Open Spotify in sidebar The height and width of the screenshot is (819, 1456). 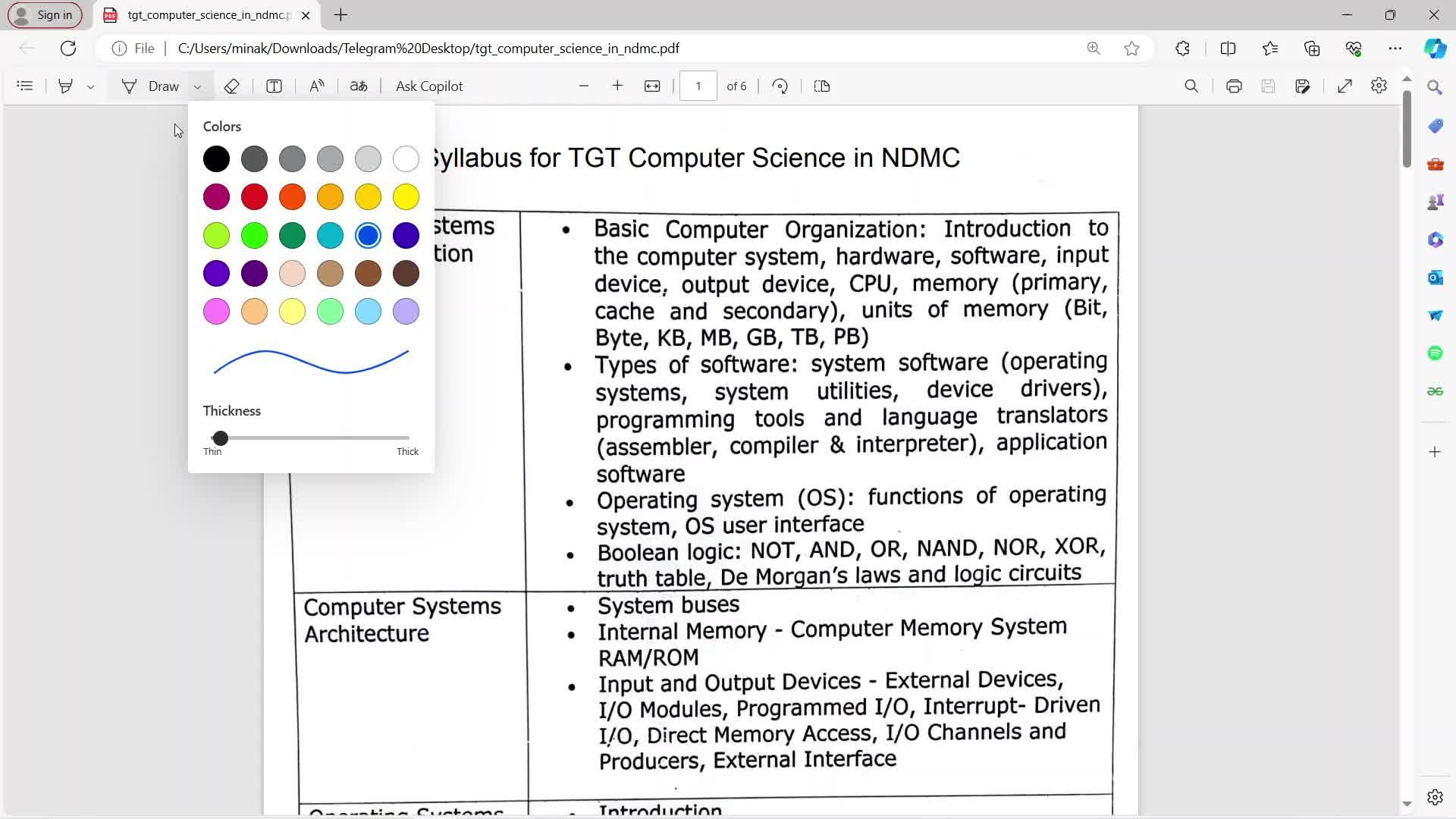click(1435, 353)
